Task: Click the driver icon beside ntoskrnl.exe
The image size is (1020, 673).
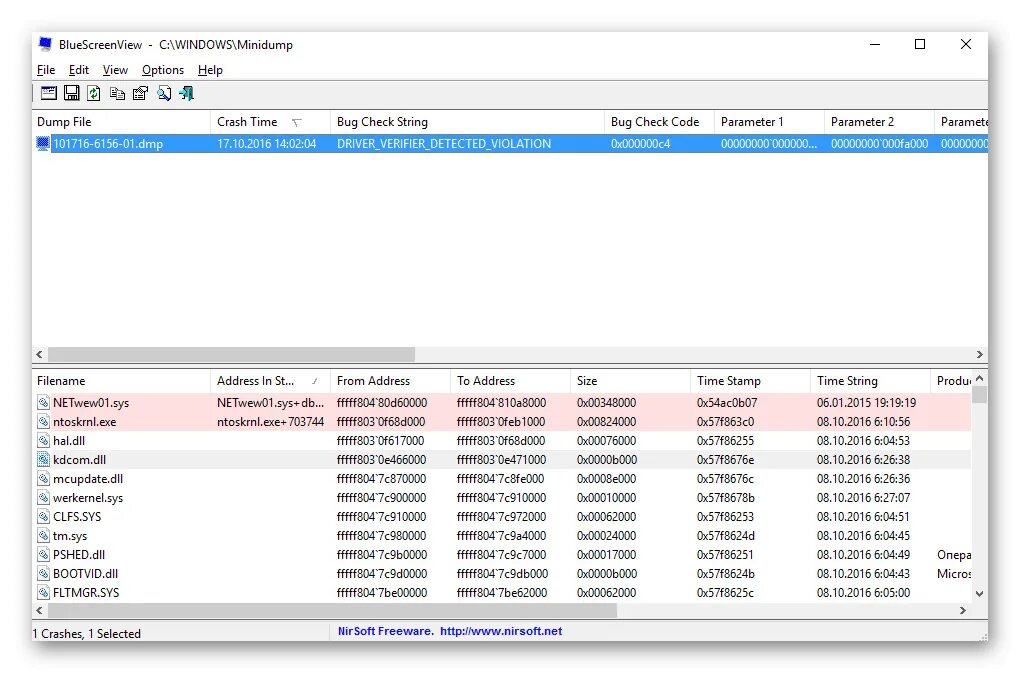Action: (x=43, y=421)
